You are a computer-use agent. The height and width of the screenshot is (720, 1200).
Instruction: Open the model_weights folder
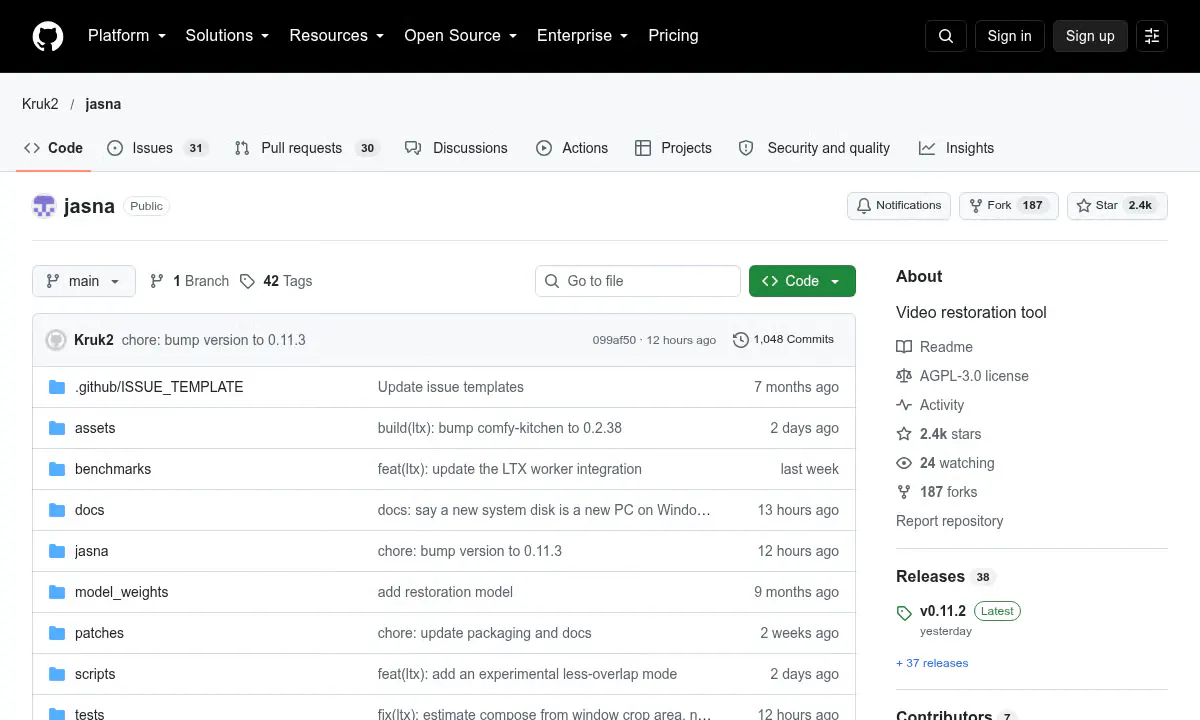(122, 592)
